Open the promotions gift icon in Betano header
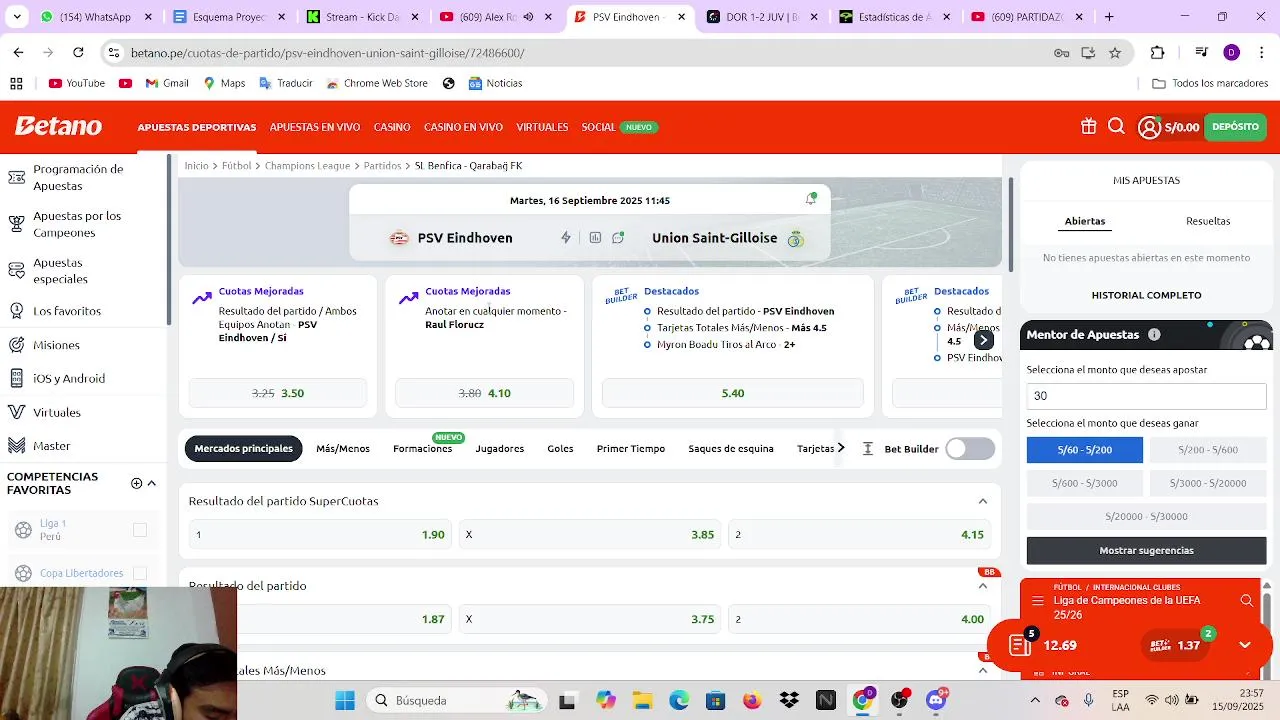This screenshot has width=1280, height=720. click(x=1089, y=127)
